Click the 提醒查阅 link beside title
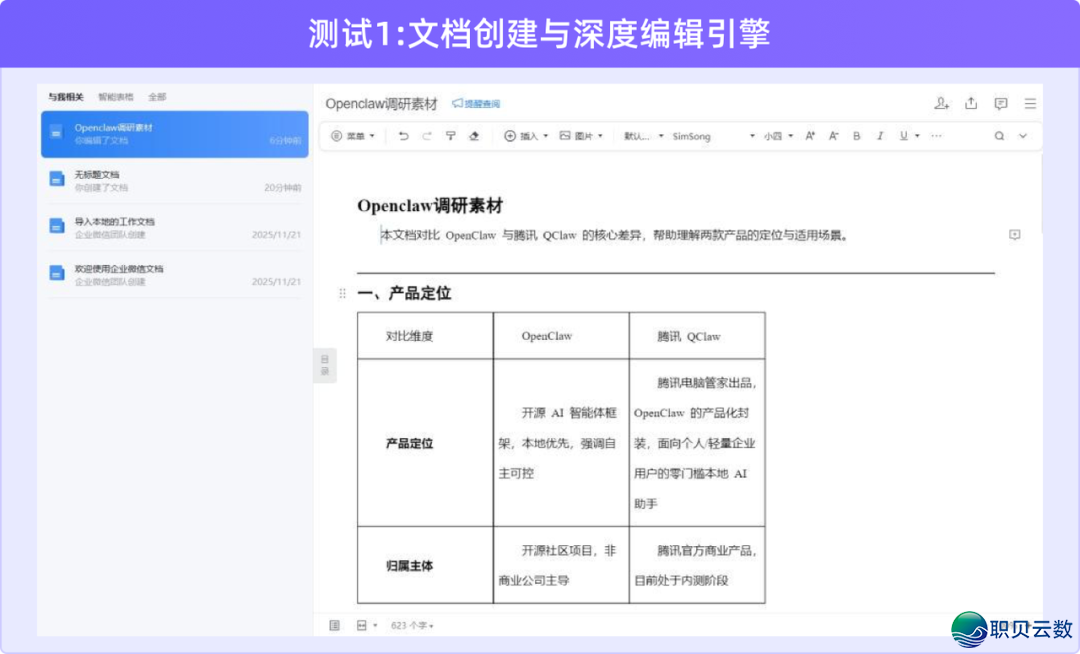This screenshot has width=1080, height=654. click(476, 104)
